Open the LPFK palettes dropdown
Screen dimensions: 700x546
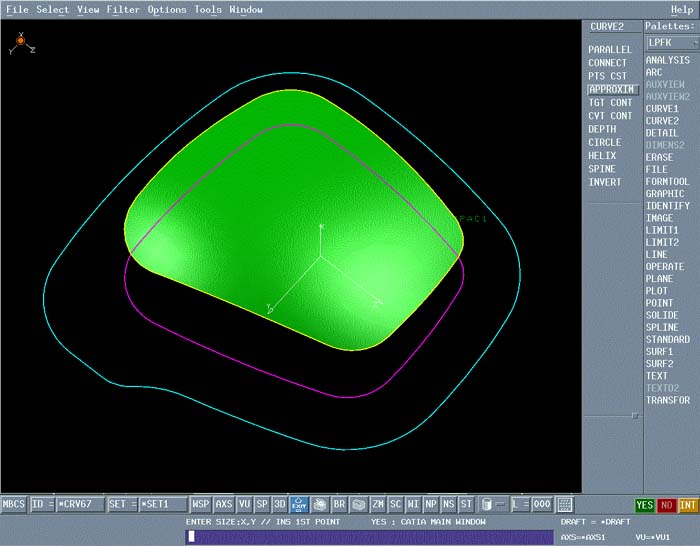[x=672, y=43]
